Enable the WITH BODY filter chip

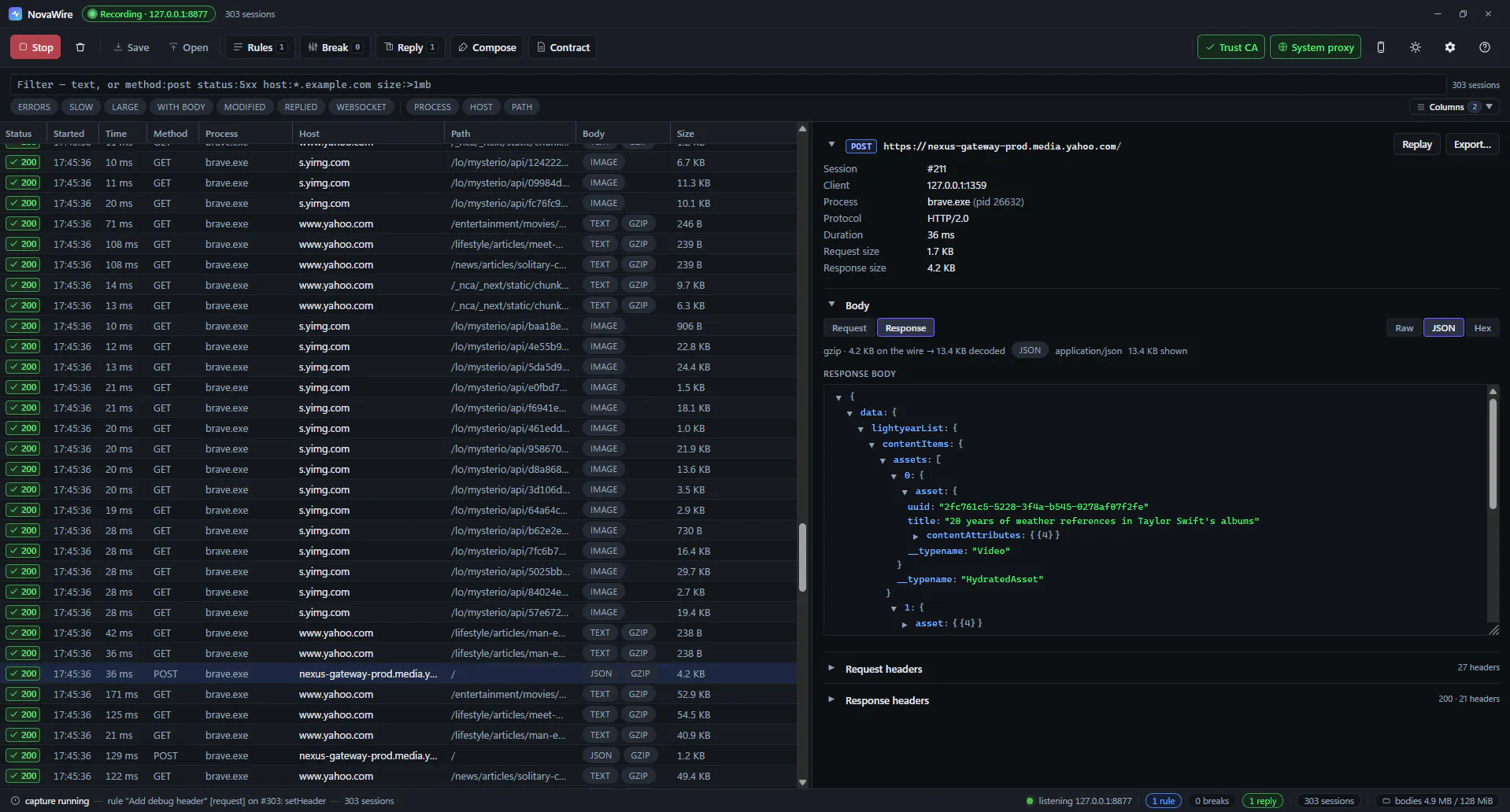(x=181, y=107)
